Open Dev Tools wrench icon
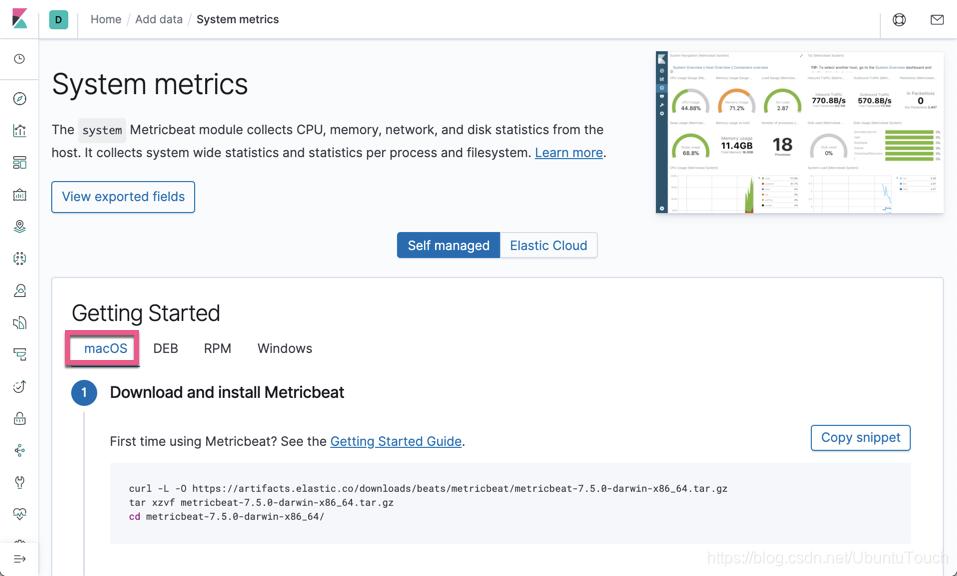This screenshot has height=576, width=957. tap(19, 482)
